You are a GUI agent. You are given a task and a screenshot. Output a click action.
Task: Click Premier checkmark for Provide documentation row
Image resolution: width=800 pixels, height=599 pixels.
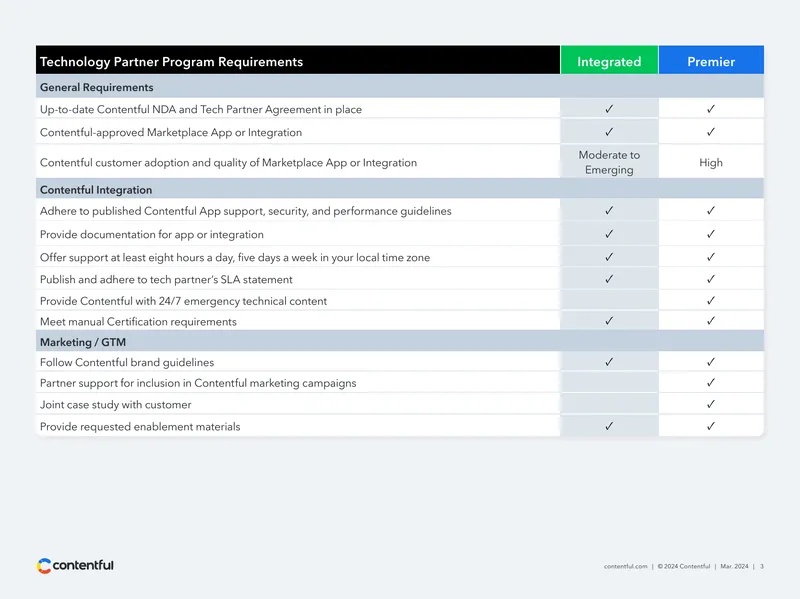tap(711, 234)
